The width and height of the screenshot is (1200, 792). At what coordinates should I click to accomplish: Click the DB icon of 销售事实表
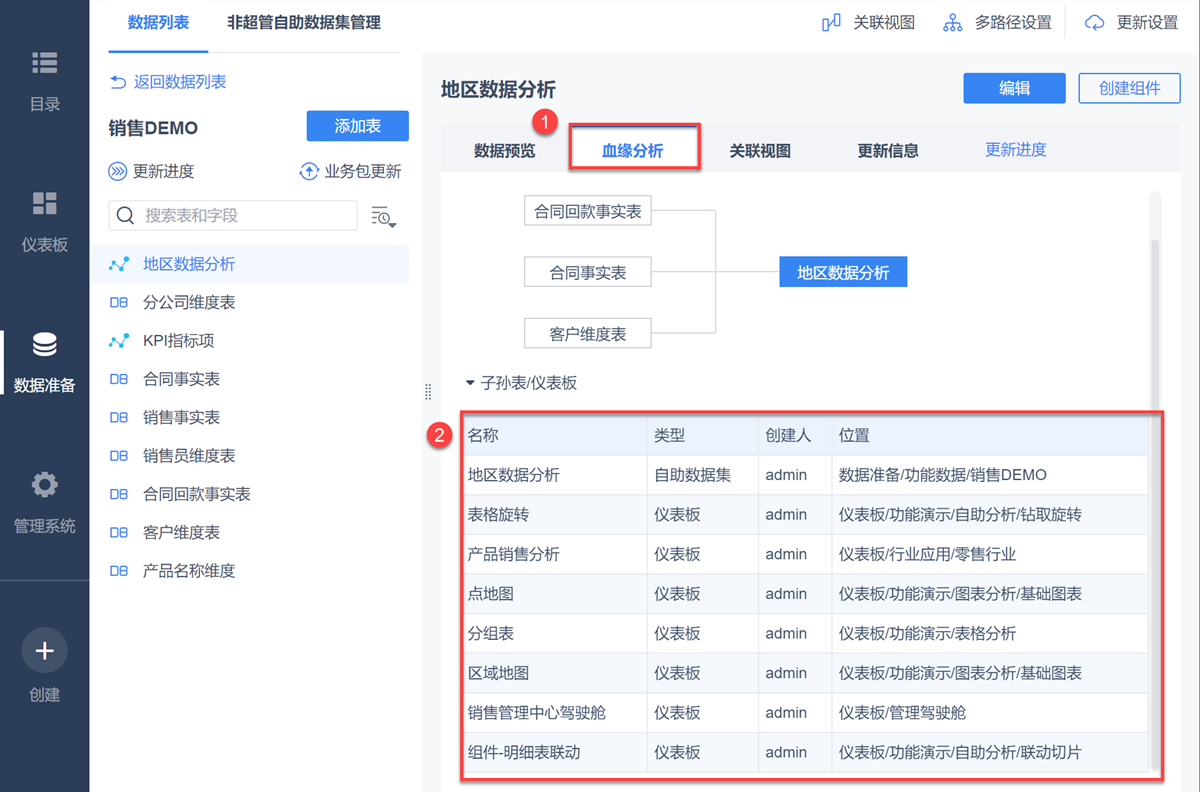click(119, 417)
